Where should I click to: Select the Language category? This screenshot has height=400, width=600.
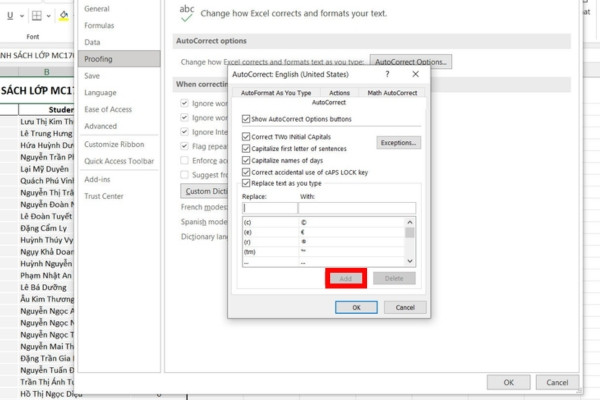tap(119, 93)
